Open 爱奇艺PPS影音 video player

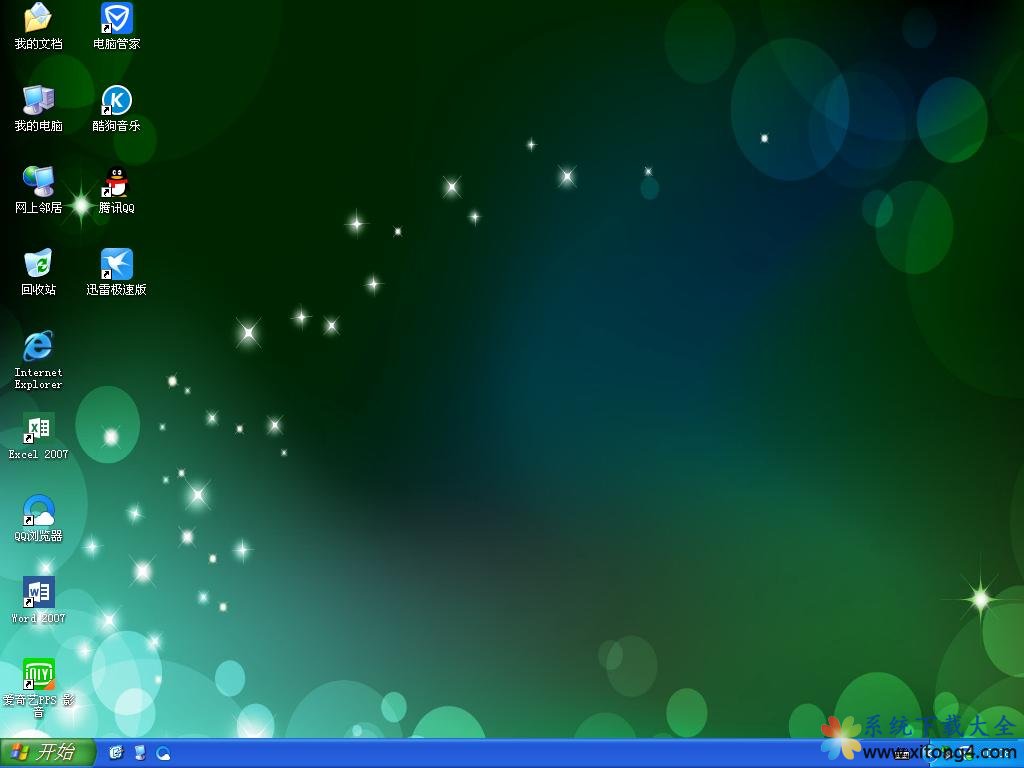tap(38, 674)
